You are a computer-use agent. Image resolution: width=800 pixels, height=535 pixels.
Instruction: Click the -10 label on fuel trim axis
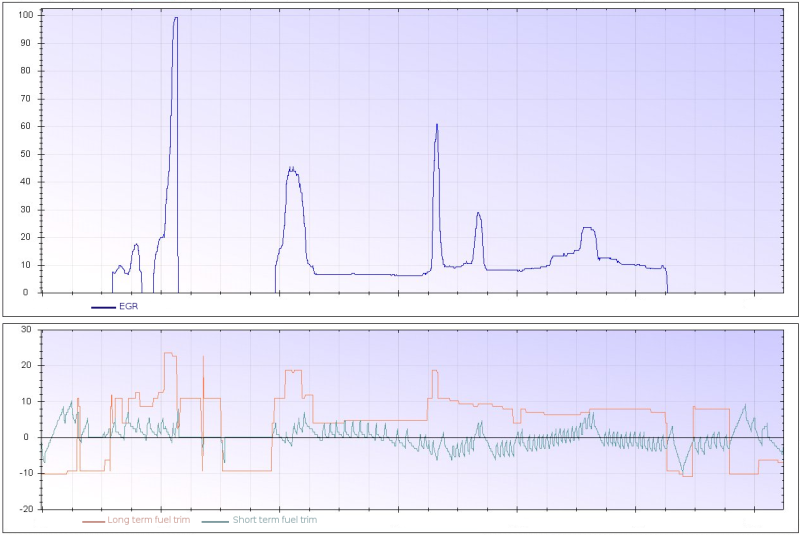click(x=26, y=473)
